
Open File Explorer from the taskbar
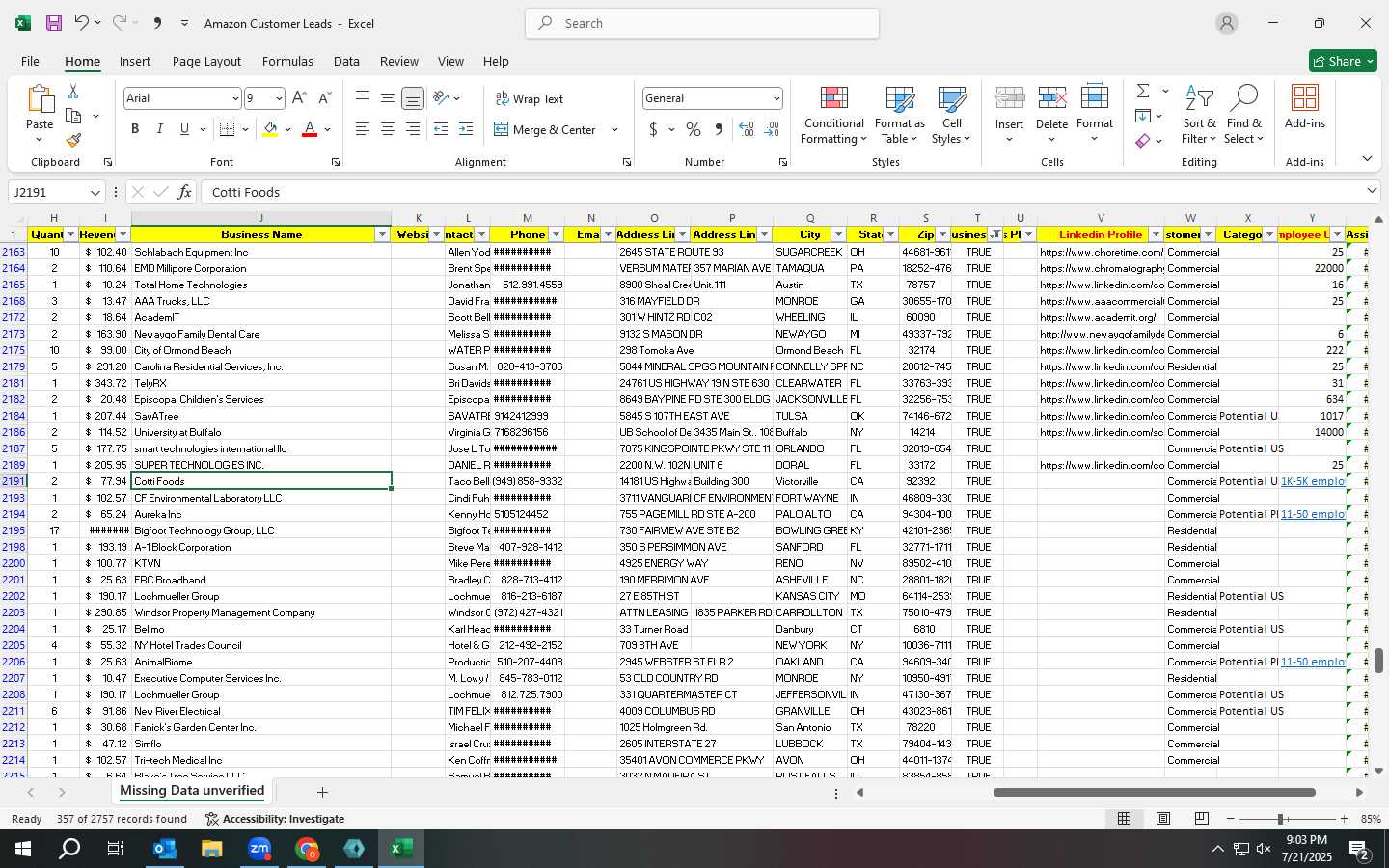click(x=212, y=849)
